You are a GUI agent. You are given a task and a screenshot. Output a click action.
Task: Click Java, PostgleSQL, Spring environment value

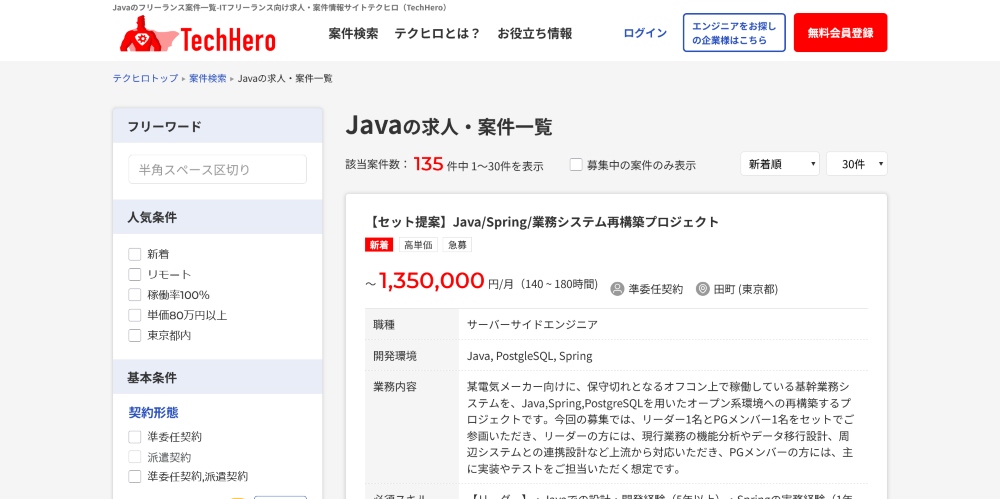[529, 356]
